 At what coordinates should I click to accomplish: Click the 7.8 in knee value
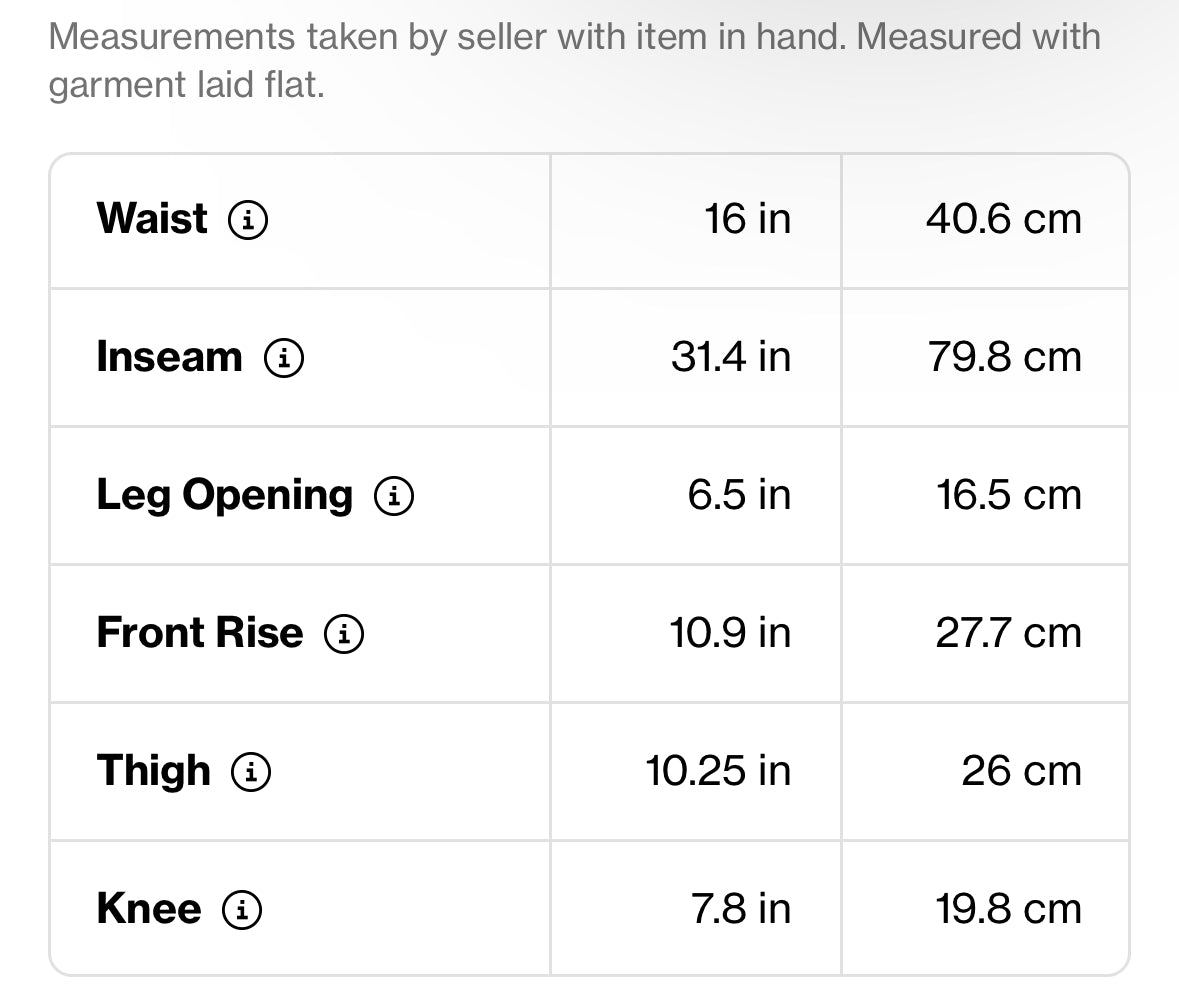[x=740, y=909]
